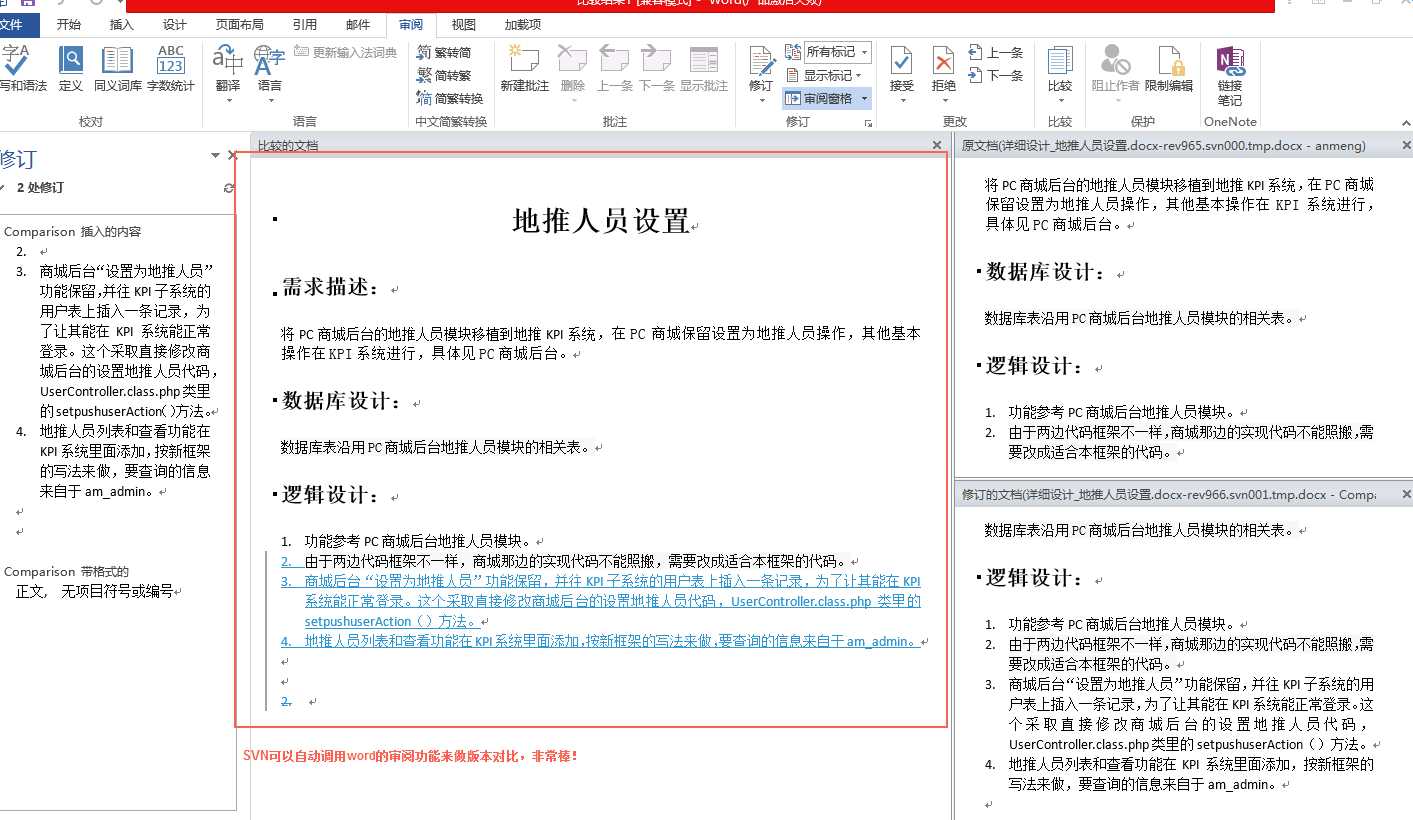1413x820 pixels.
Task: Switch to the 引用 tab
Action: (x=305, y=25)
